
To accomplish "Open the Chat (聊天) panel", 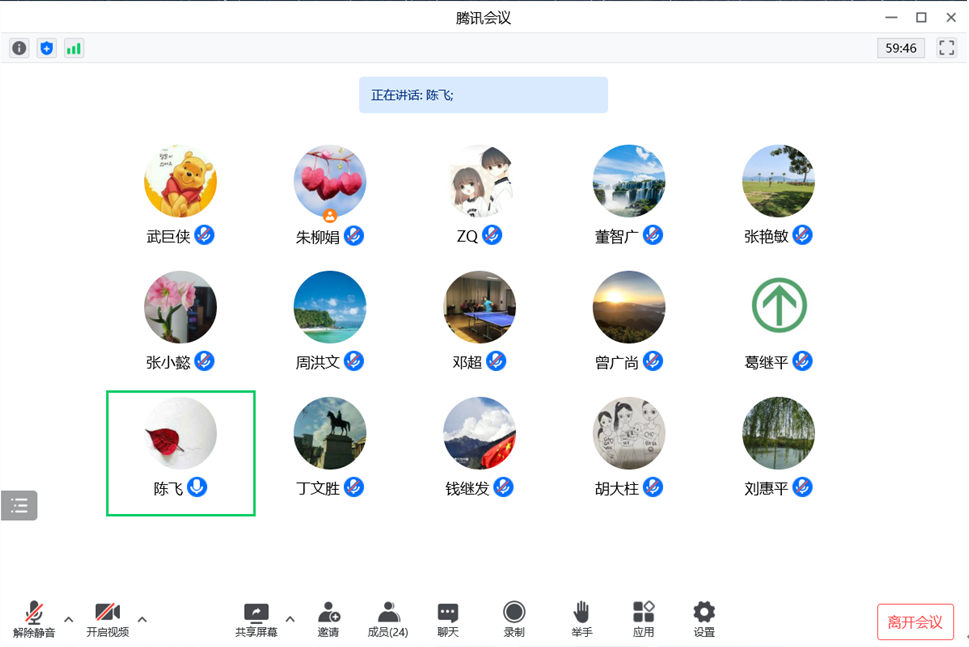I will pos(448,619).
